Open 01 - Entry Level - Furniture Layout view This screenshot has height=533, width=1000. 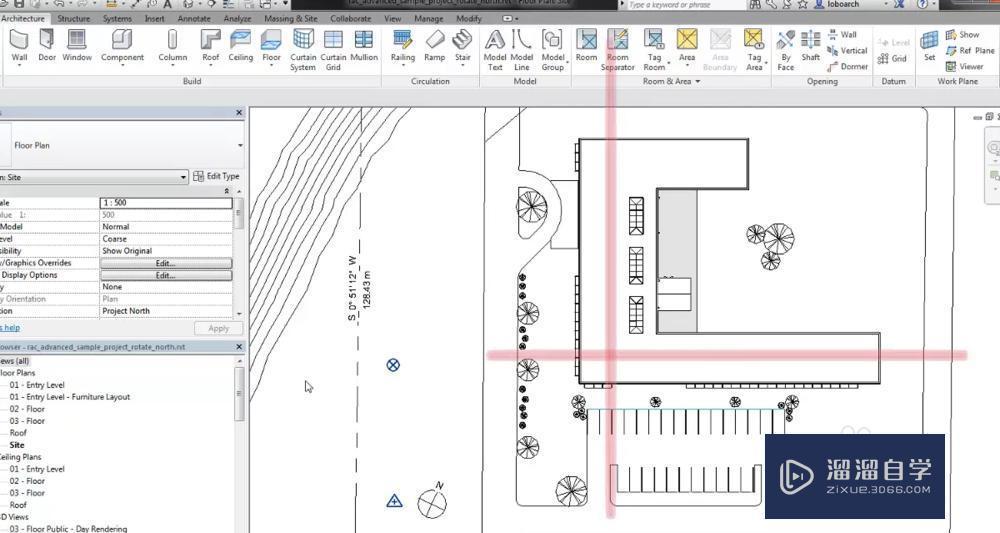point(70,397)
